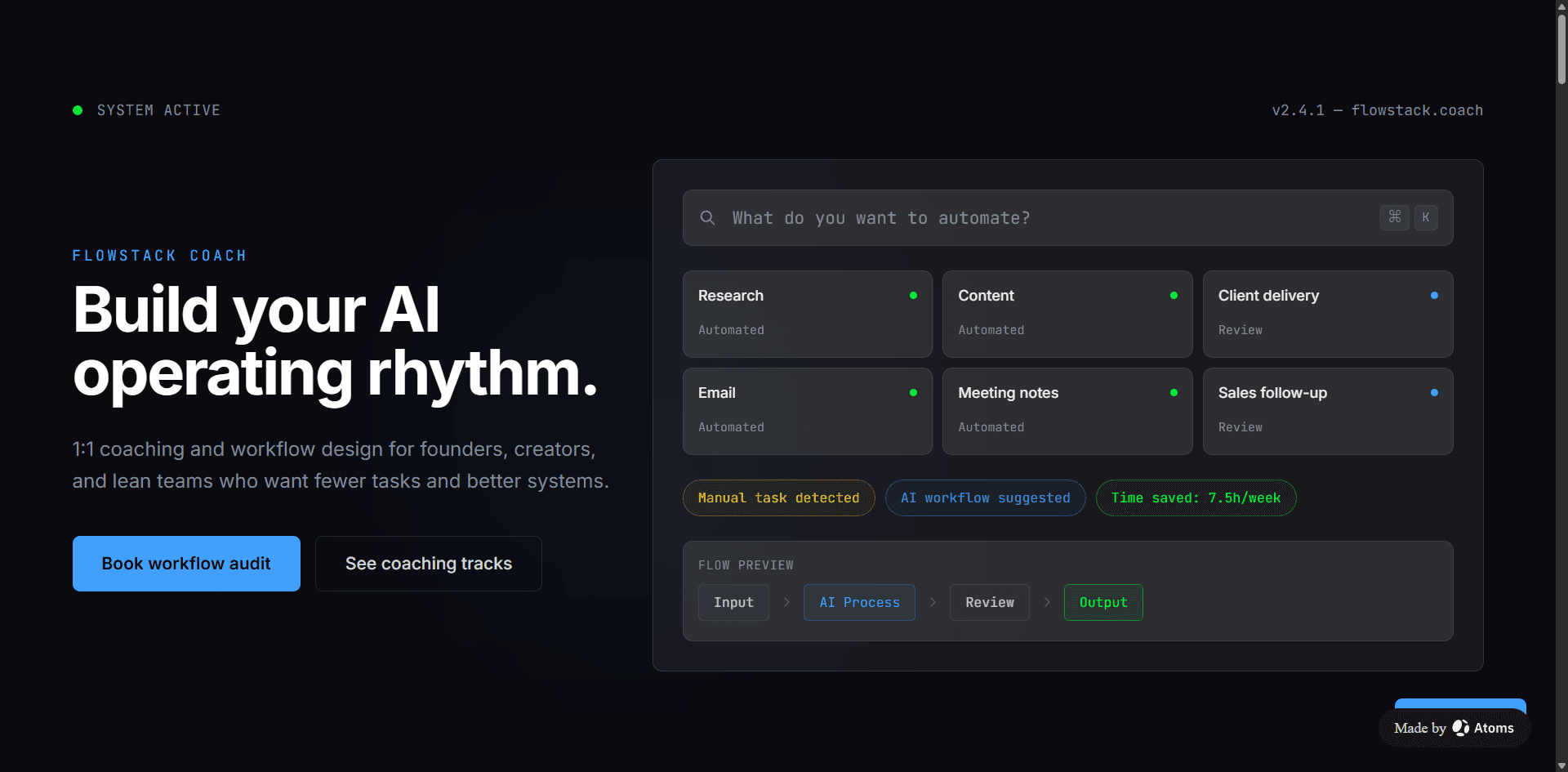Click the page vertical scrollbar thumb
Viewport: 1568px width, 772px height.
1561,49
